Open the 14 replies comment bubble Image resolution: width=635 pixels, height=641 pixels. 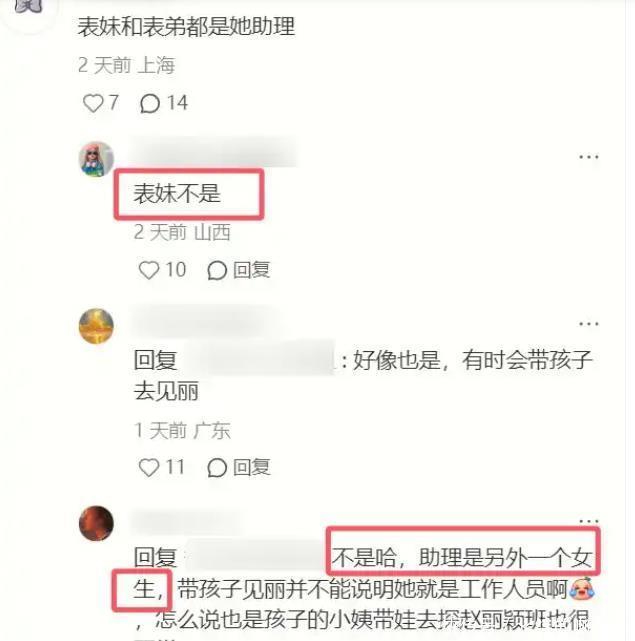tap(150, 103)
